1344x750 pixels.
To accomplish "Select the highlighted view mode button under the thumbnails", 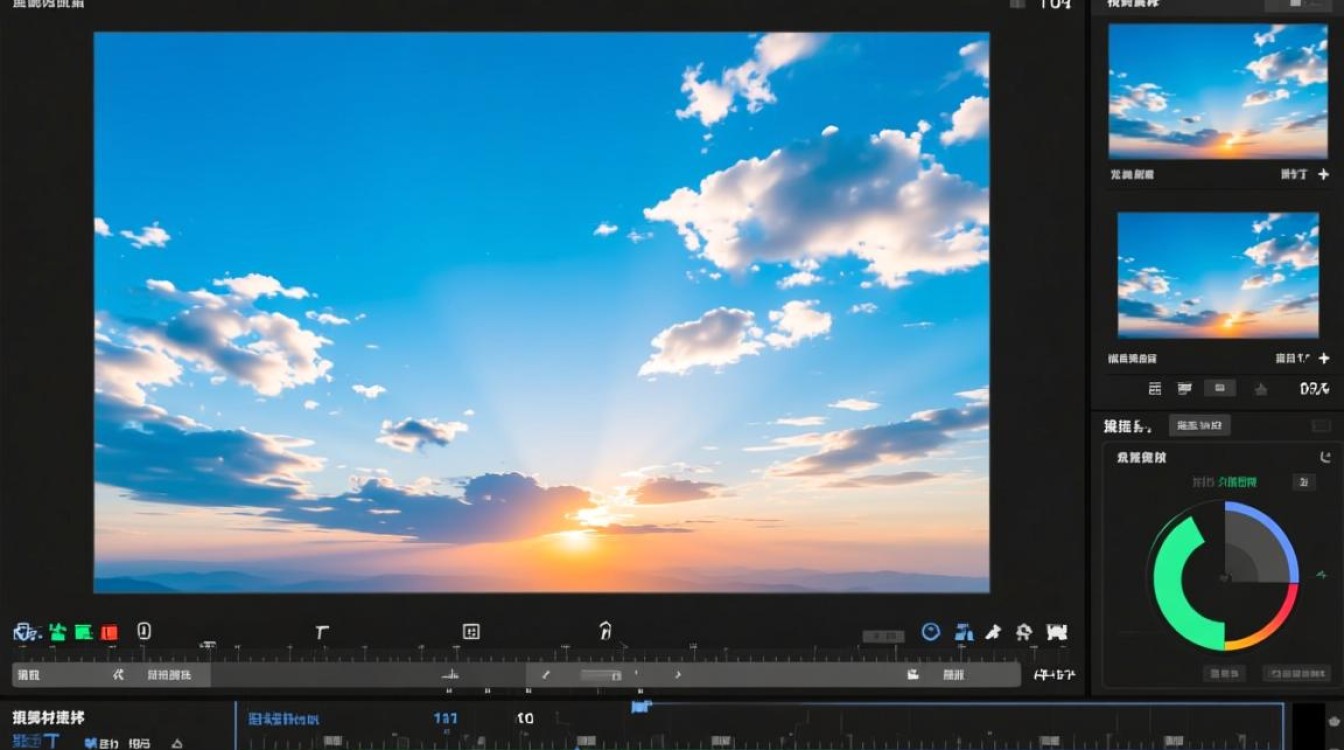I will coord(1219,388).
